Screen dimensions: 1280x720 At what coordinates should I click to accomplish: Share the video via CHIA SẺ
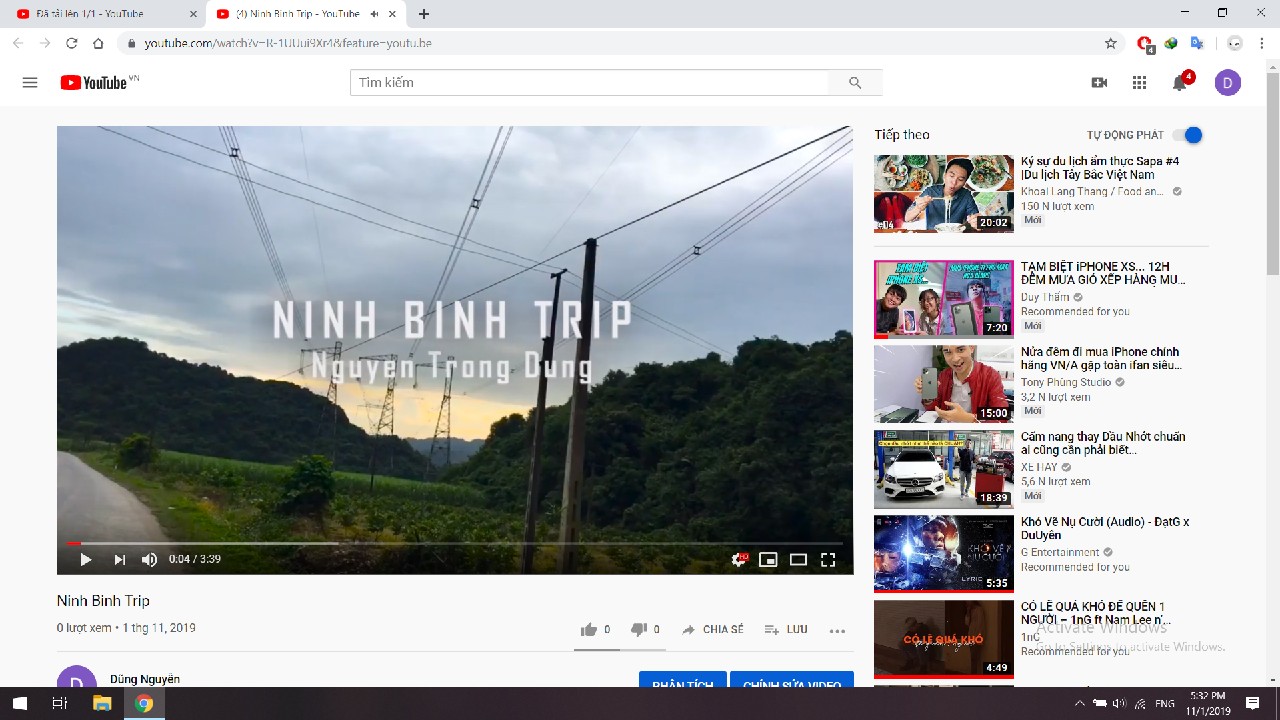713,630
